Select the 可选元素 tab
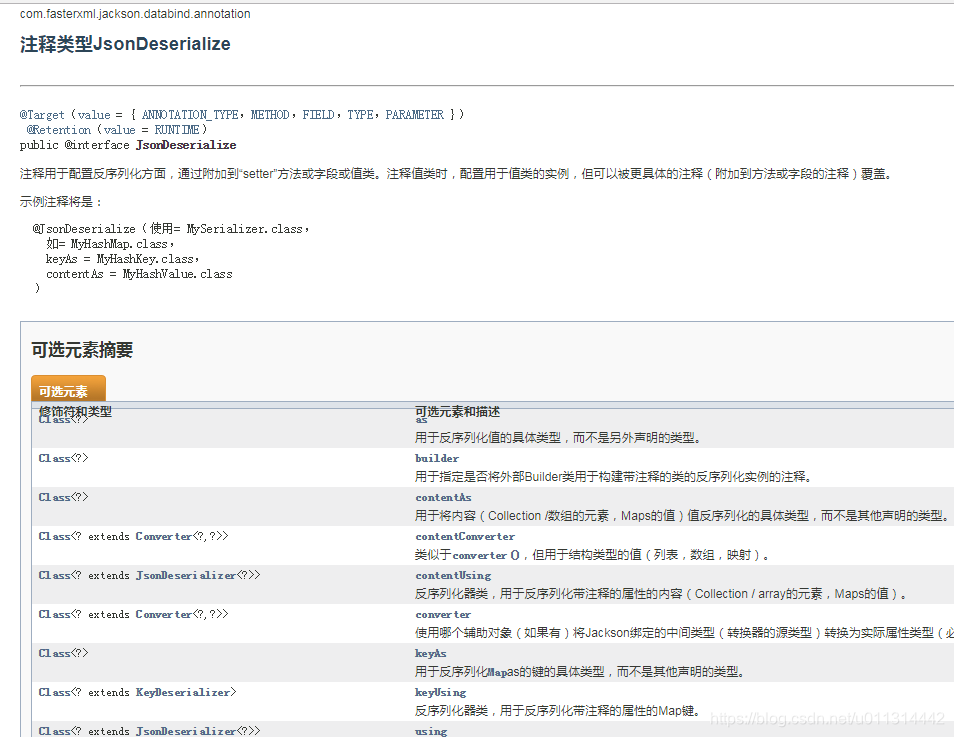954x737 pixels. click(x=68, y=389)
